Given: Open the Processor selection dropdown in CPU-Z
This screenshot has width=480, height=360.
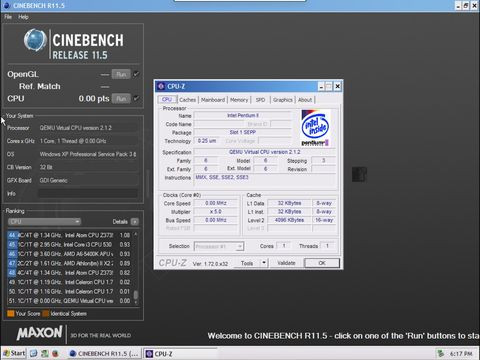Looking at the screenshot, I should 219,246.
